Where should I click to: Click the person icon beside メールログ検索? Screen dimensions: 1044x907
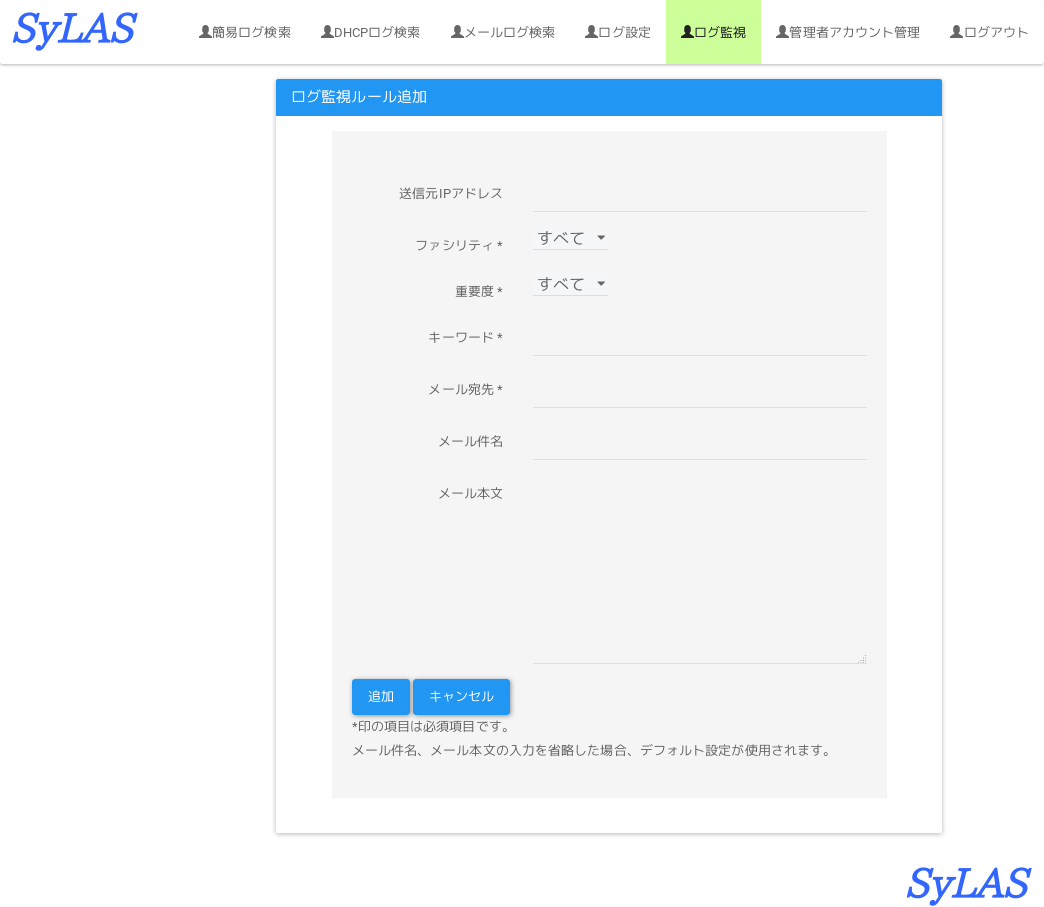pyautogui.click(x=457, y=31)
